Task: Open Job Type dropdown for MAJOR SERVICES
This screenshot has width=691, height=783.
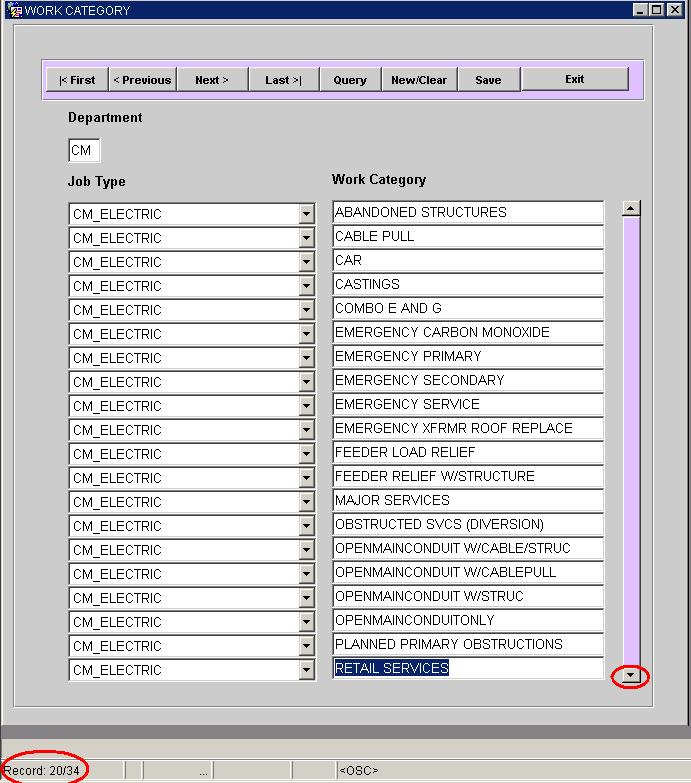Action: [307, 502]
